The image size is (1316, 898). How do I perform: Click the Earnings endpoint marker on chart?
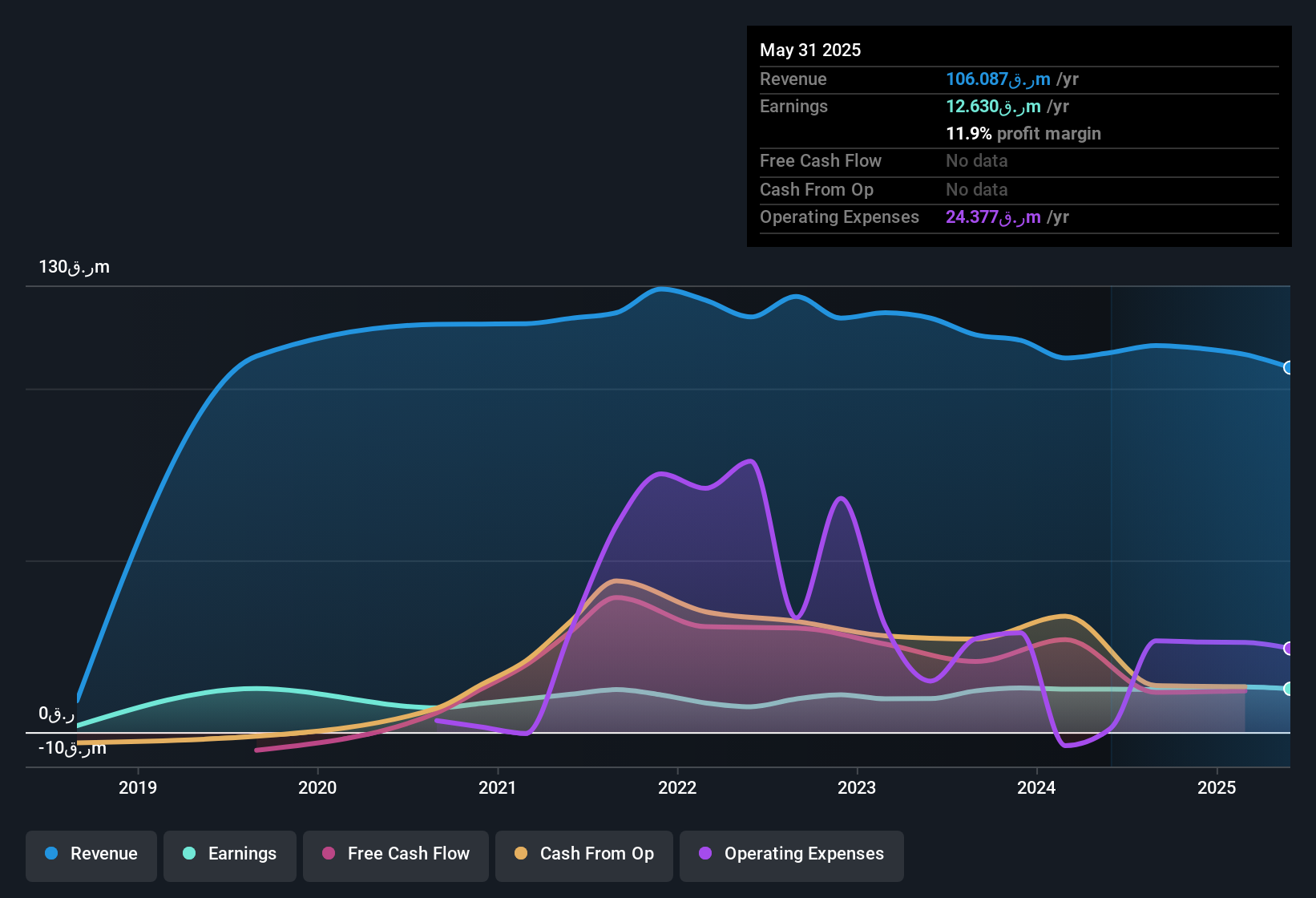click(1288, 689)
